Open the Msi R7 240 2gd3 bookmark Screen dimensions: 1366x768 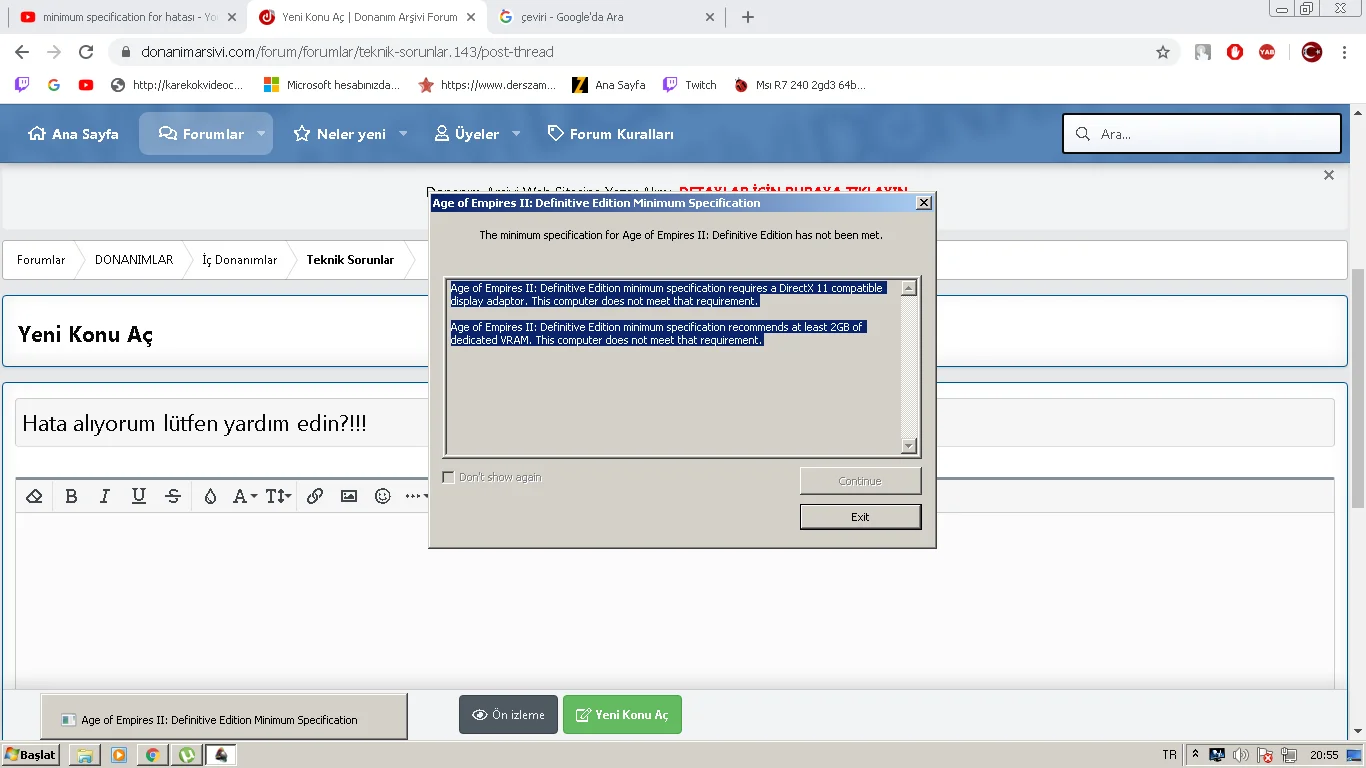point(800,85)
